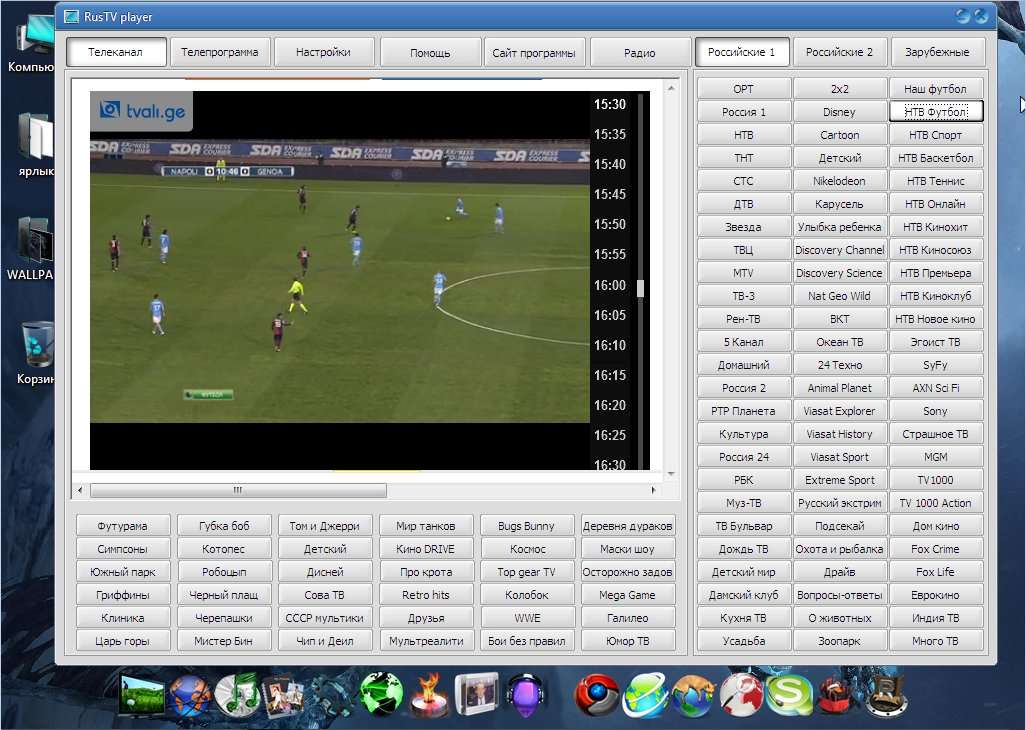Open the silver portrait frame dock icon

pos(477,695)
